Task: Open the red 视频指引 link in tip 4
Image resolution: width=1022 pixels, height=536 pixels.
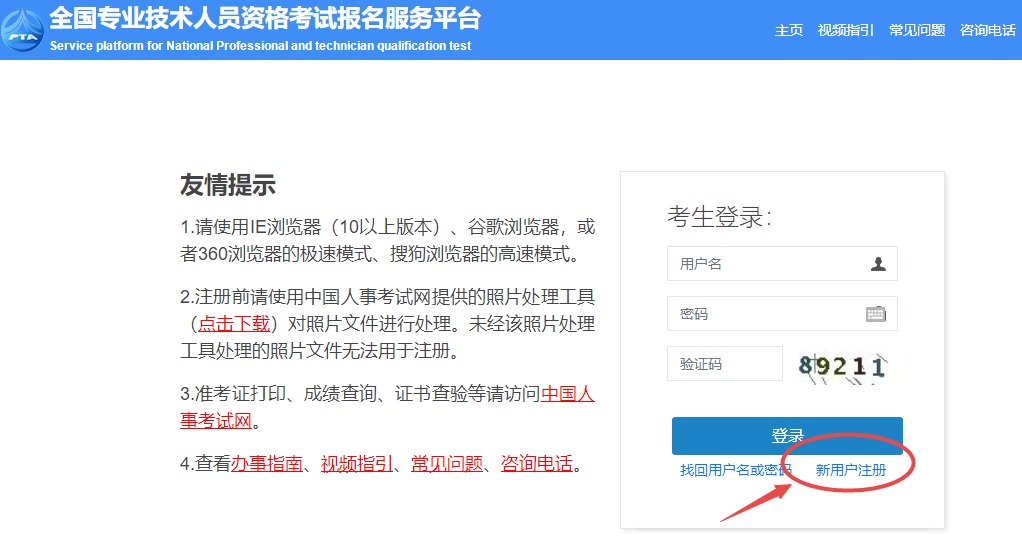Action: [357, 464]
